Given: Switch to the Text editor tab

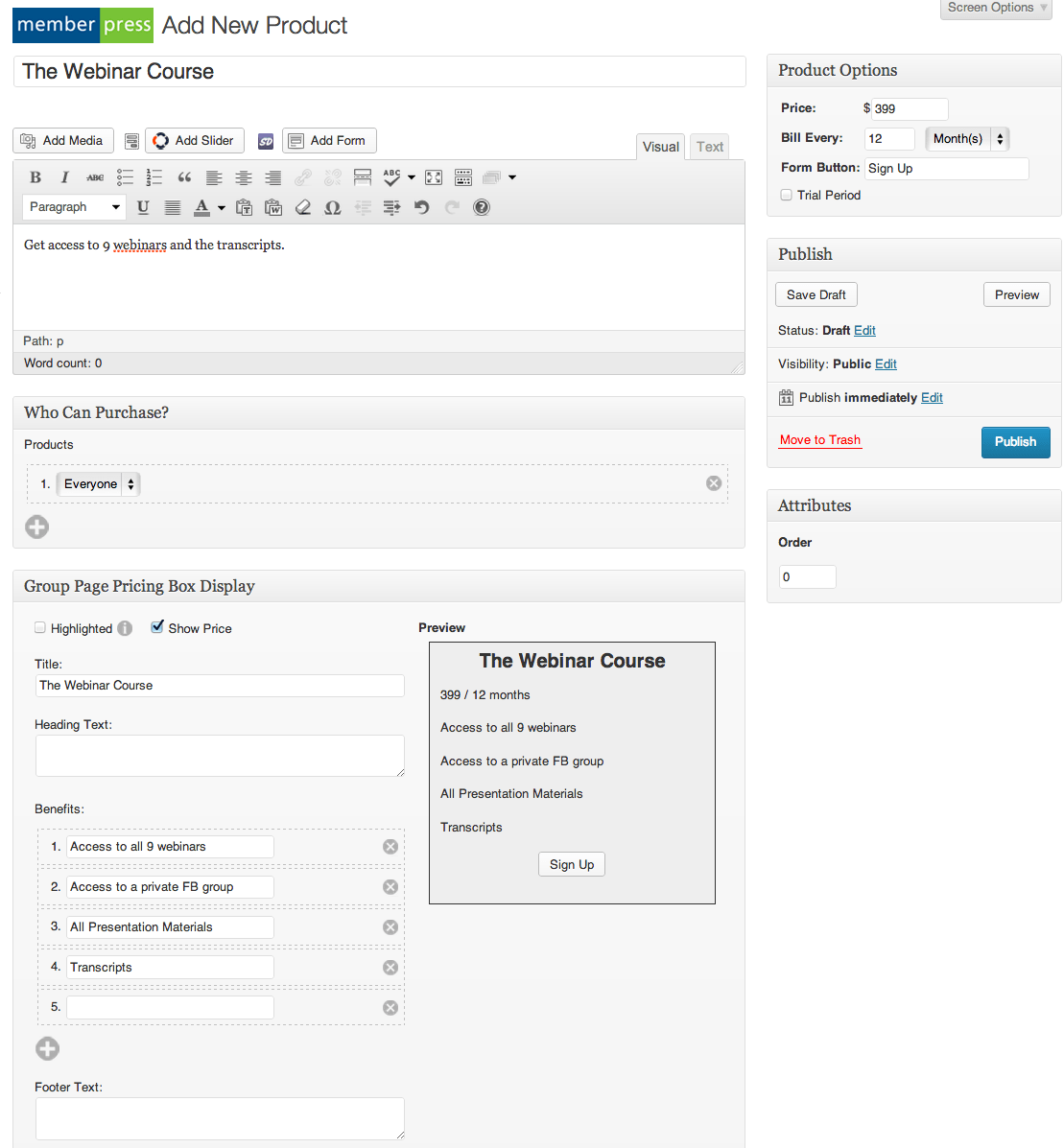Looking at the screenshot, I should (710, 147).
